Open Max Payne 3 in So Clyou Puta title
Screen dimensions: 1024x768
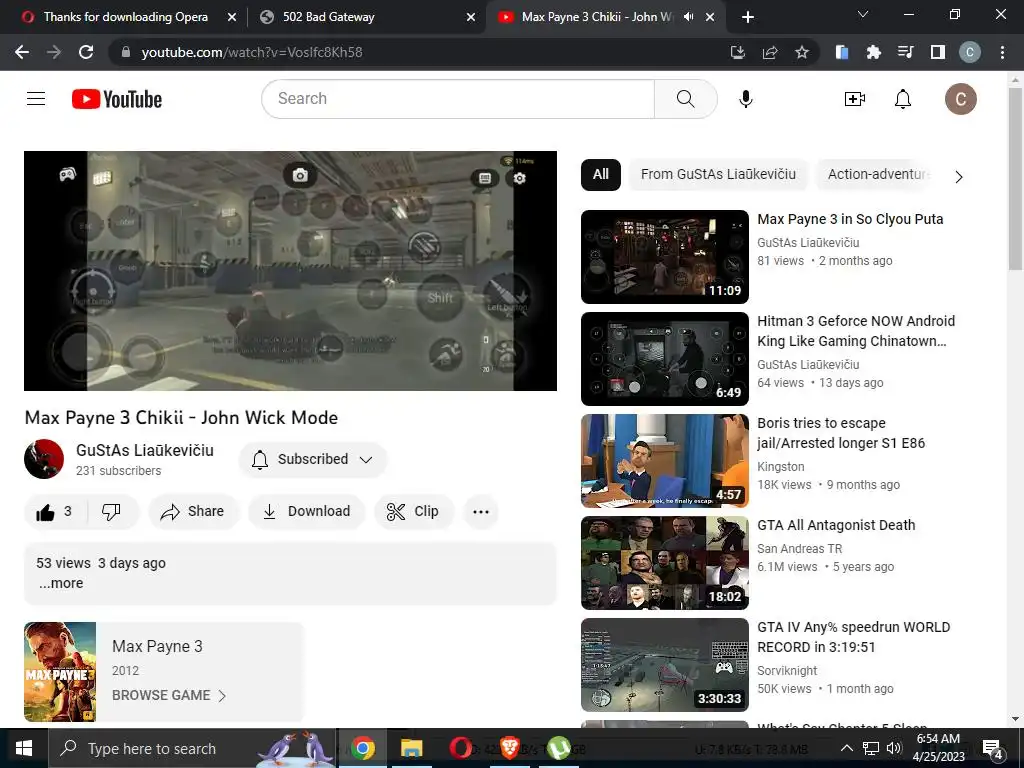pos(850,219)
